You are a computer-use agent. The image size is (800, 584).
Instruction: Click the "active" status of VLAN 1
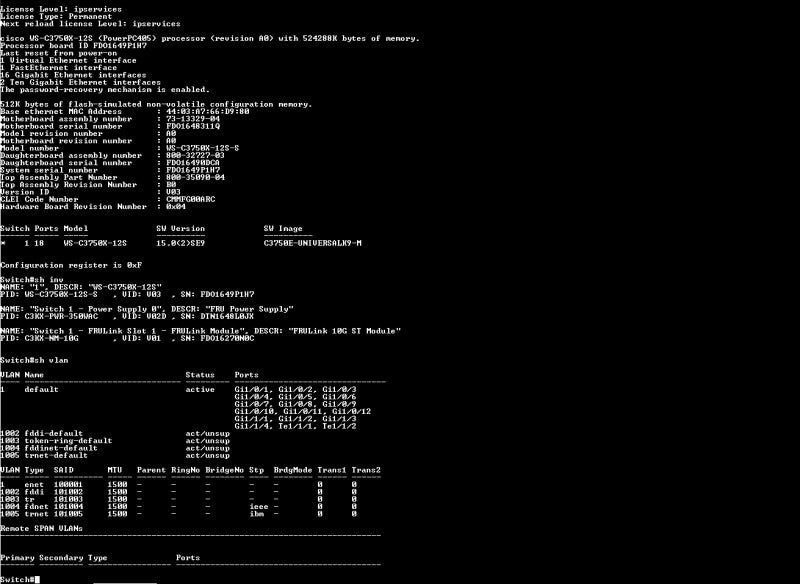tap(200, 390)
